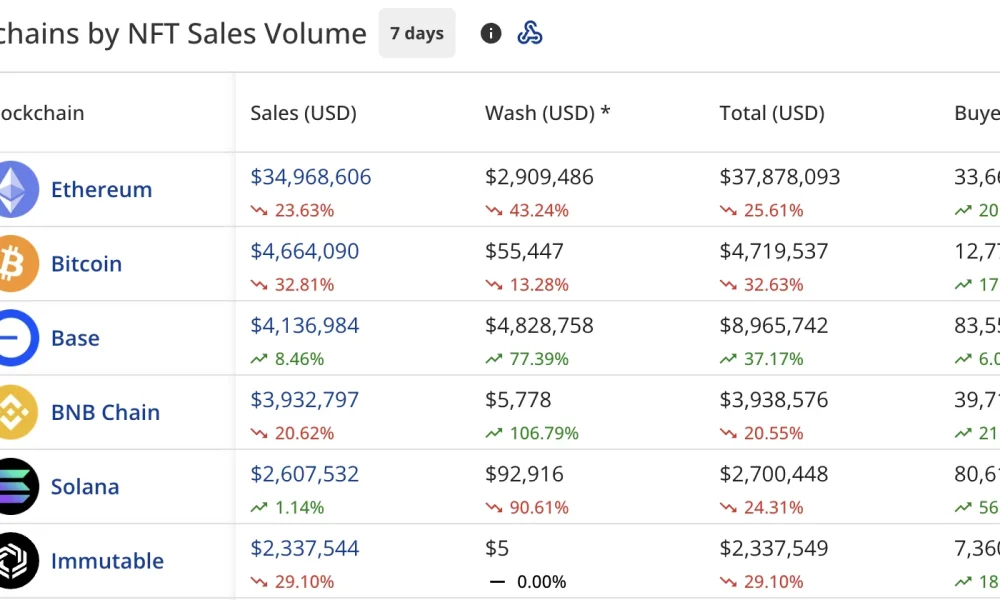Open the Base blockchain name link
This screenshot has height=600, width=1000.
(x=74, y=338)
